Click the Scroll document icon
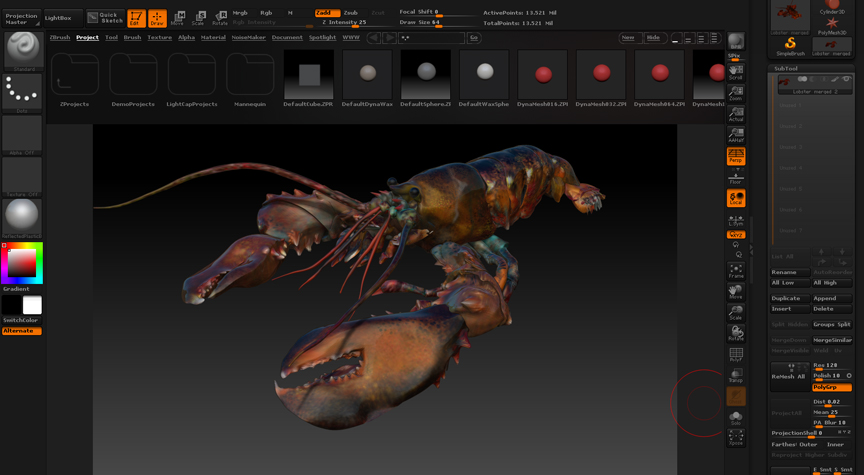The width and height of the screenshot is (864, 475). (x=736, y=72)
